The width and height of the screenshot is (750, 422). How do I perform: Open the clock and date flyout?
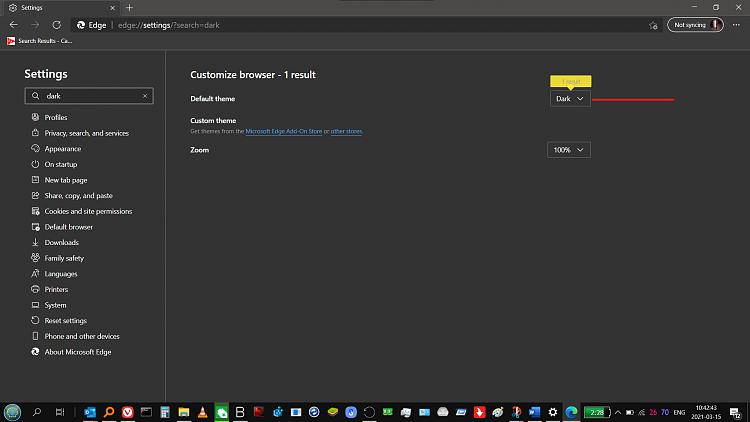point(706,412)
